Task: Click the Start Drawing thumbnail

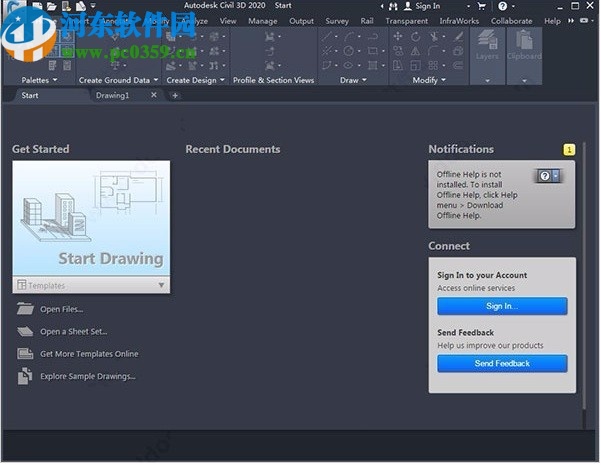Action: click(91, 218)
